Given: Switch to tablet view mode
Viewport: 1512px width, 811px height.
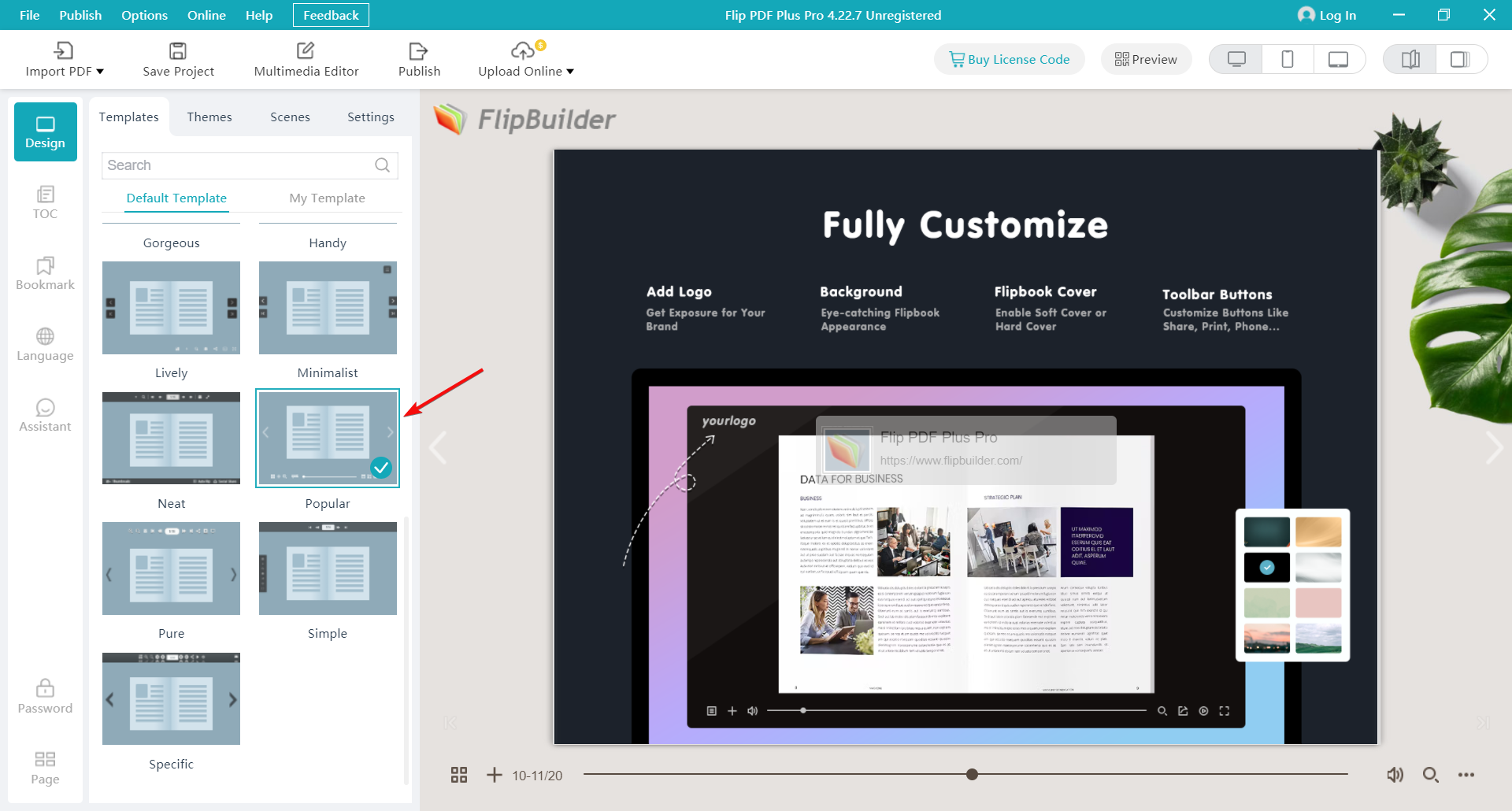Looking at the screenshot, I should pos(1339,59).
